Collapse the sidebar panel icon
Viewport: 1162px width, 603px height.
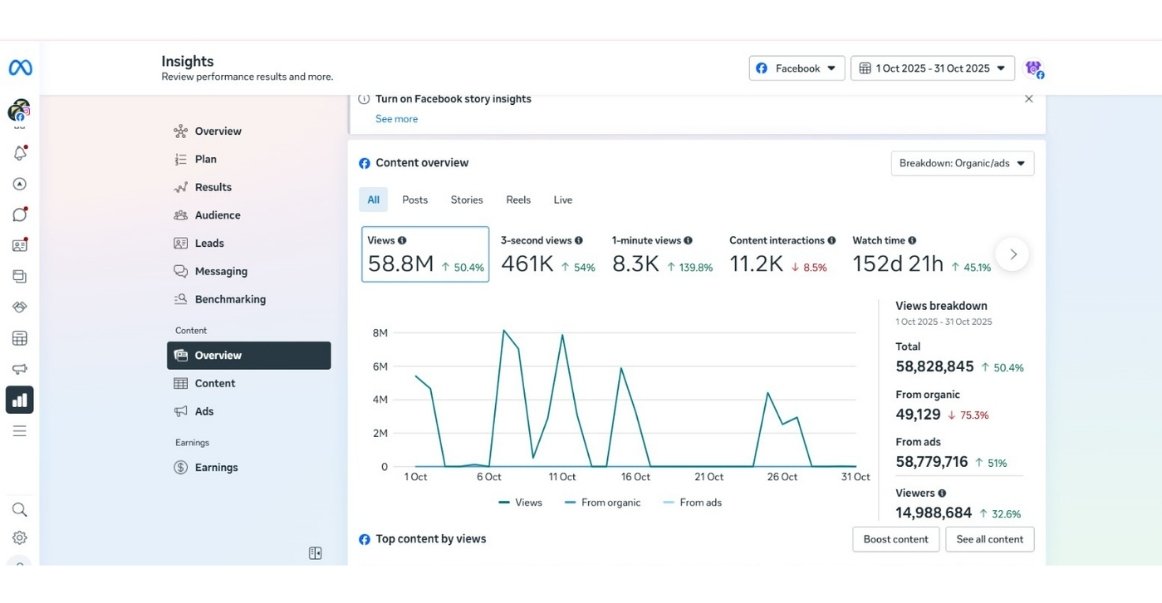point(315,553)
